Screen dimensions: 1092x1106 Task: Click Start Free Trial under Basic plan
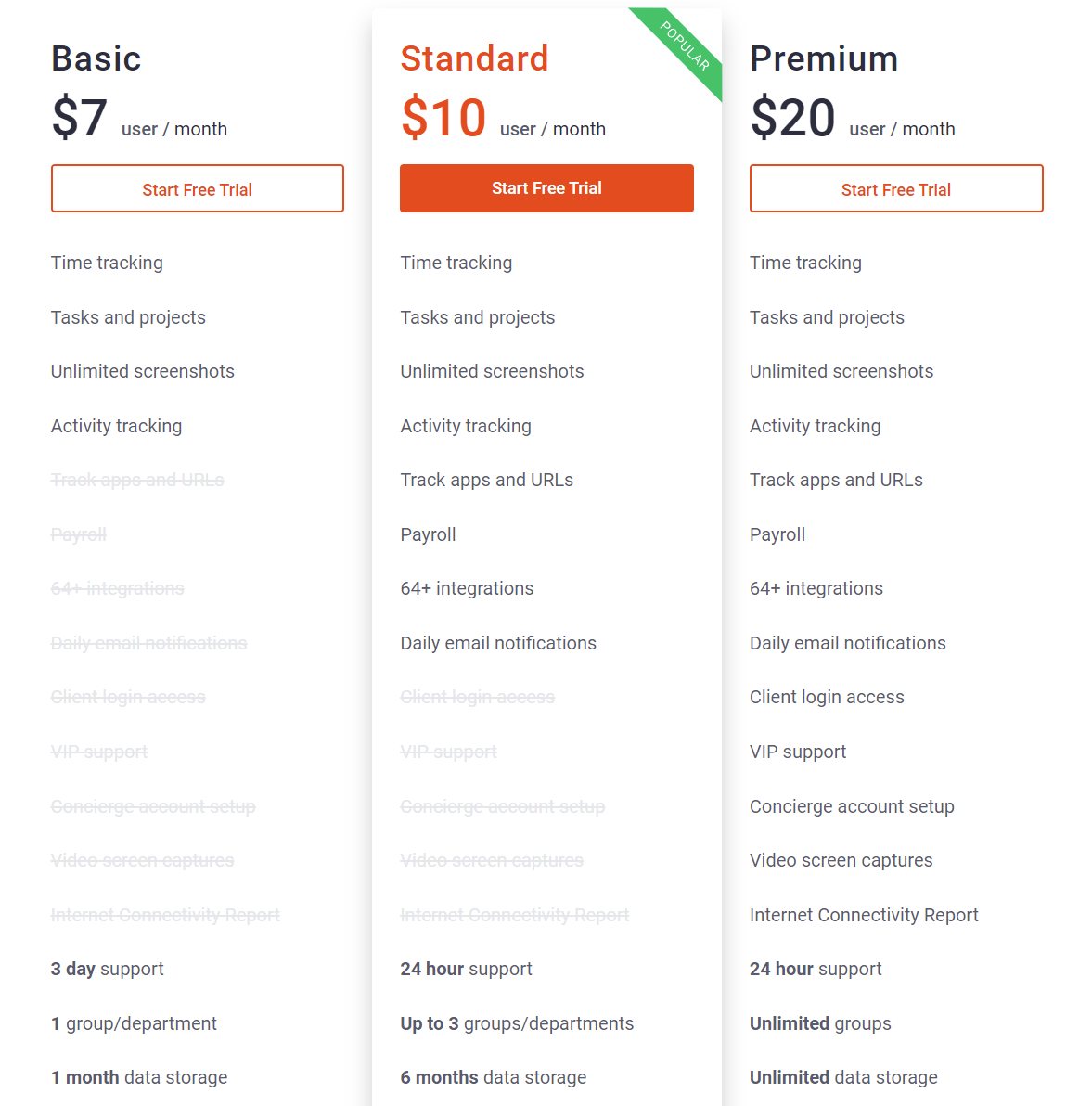[197, 189]
